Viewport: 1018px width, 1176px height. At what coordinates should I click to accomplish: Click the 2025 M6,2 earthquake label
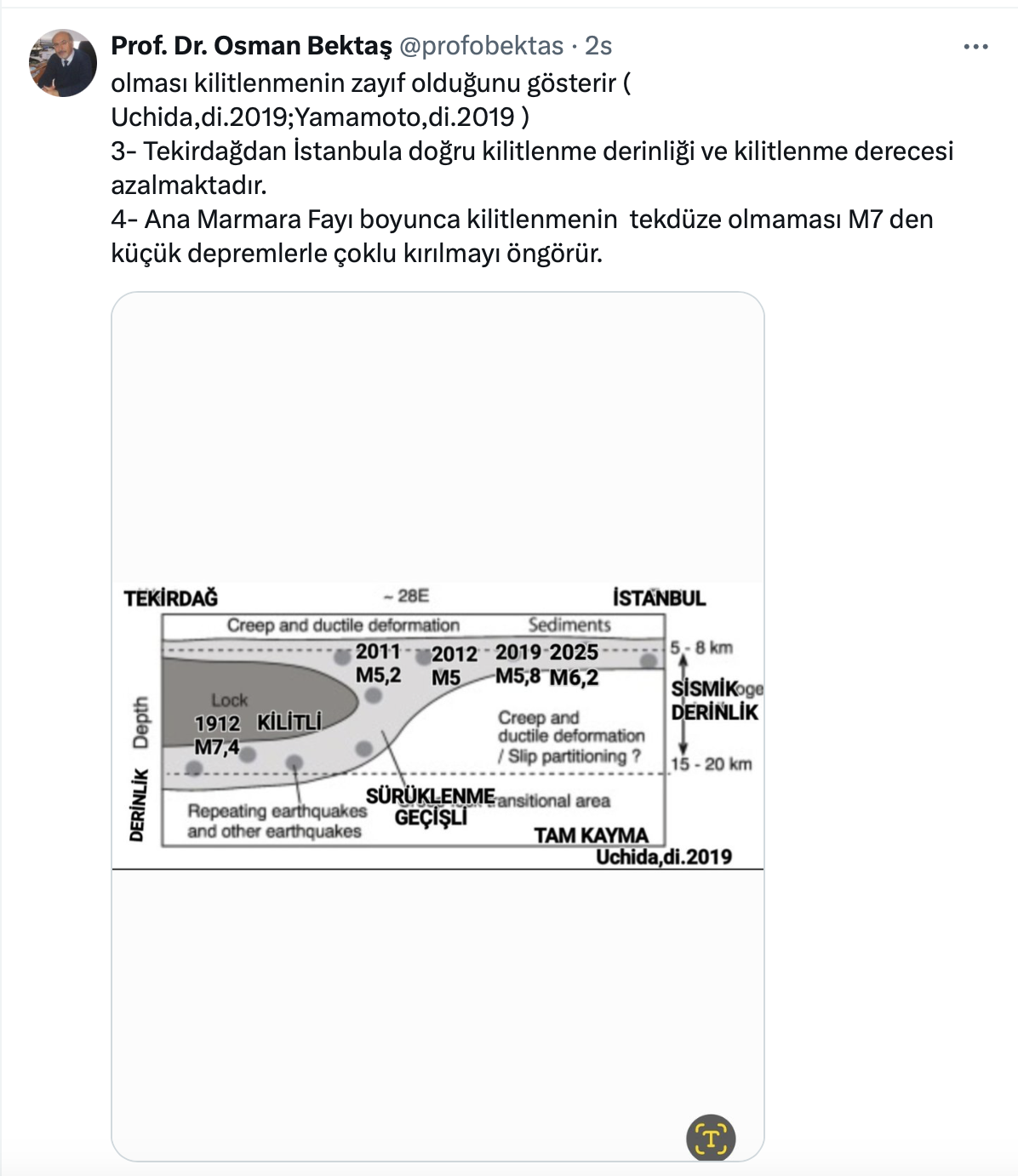pos(574,665)
